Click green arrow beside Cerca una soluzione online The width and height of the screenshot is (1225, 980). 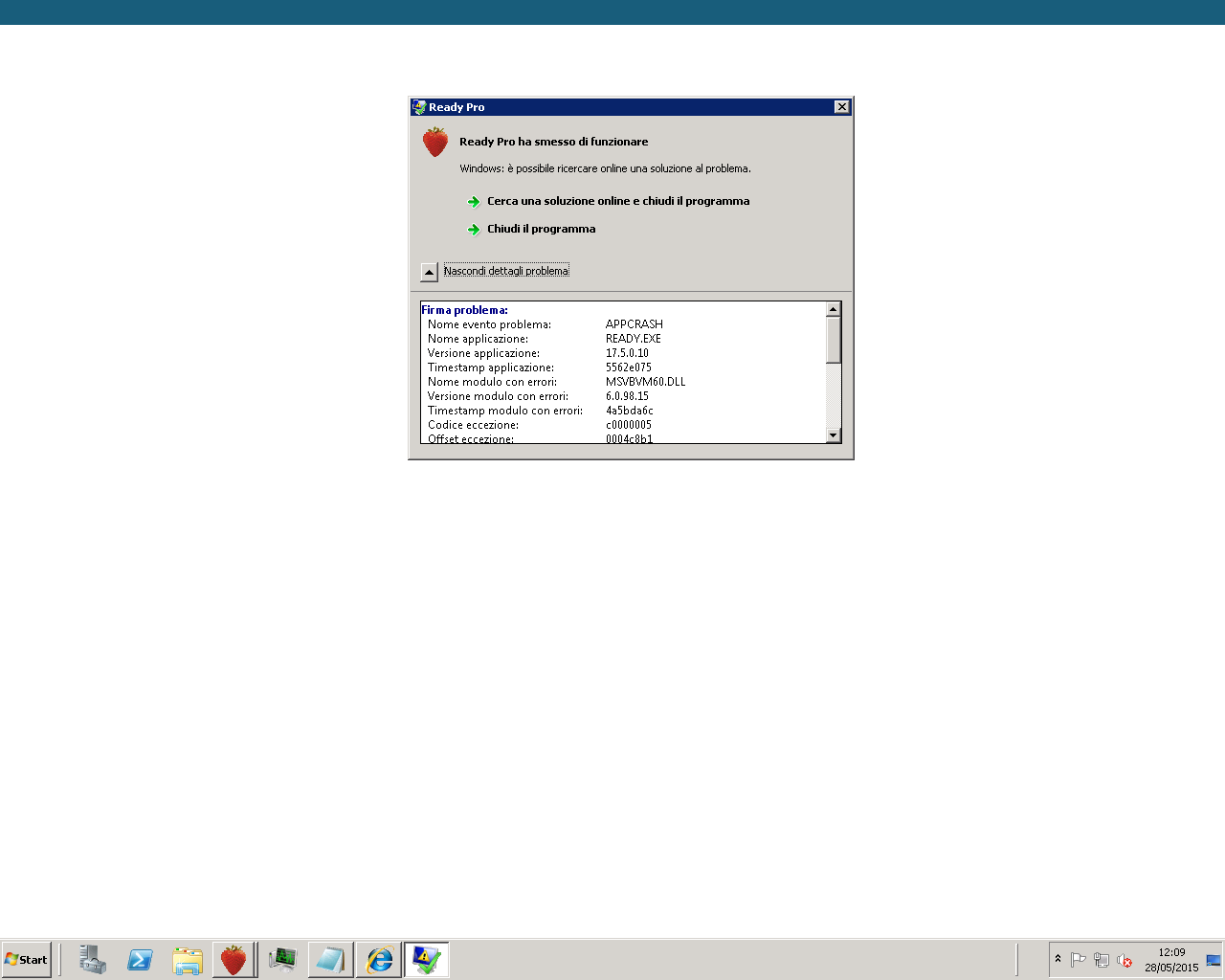[474, 202]
